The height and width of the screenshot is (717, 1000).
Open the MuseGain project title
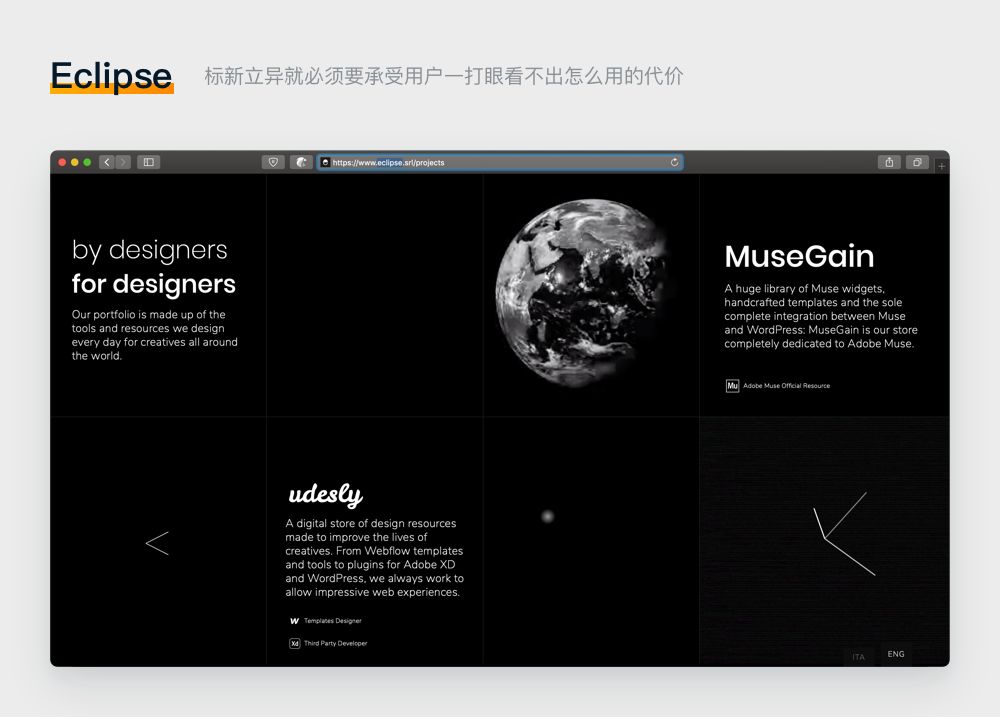point(799,256)
